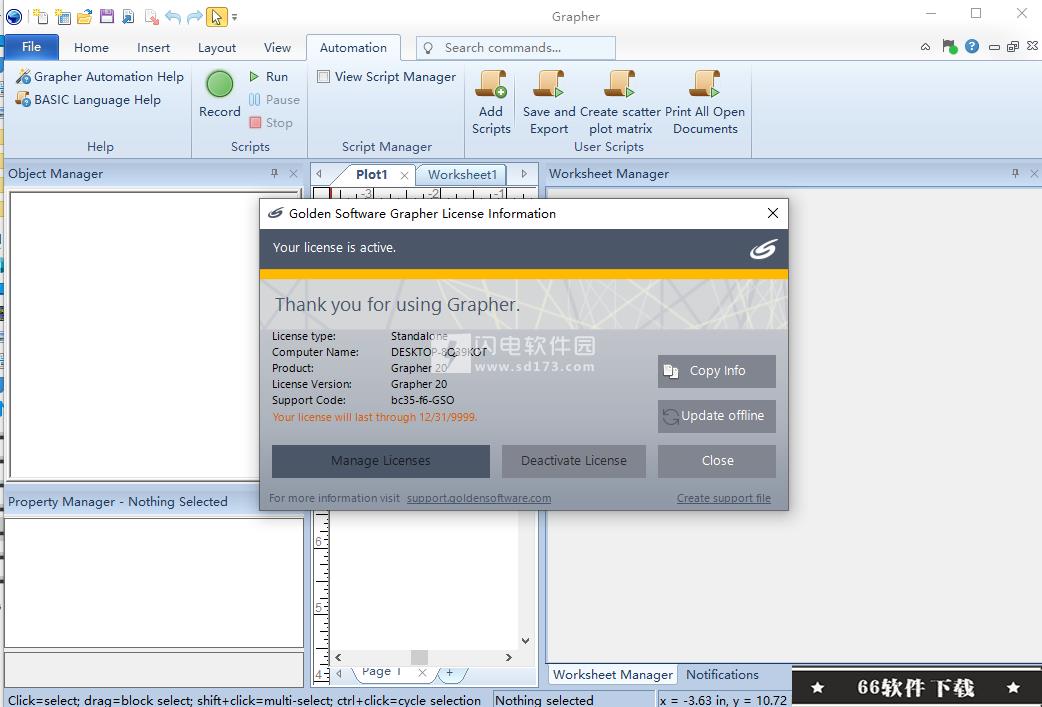Screen dimensions: 1042x707
Task: Select the Automation ribbon tab
Action: coord(353,47)
